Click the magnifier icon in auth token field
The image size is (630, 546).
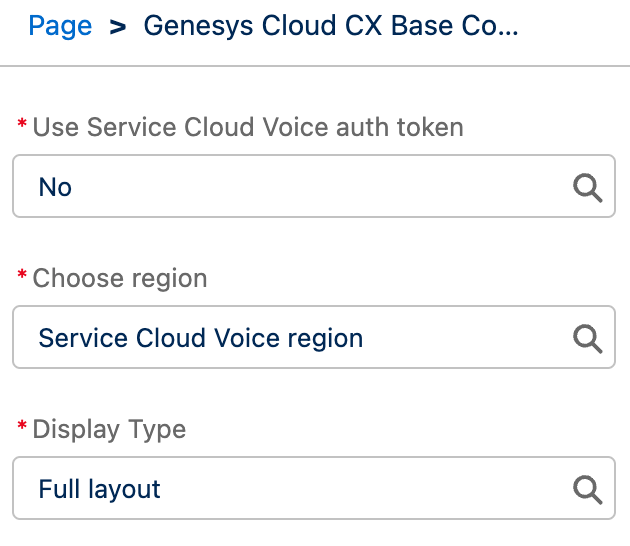click(x=587, y=188)
